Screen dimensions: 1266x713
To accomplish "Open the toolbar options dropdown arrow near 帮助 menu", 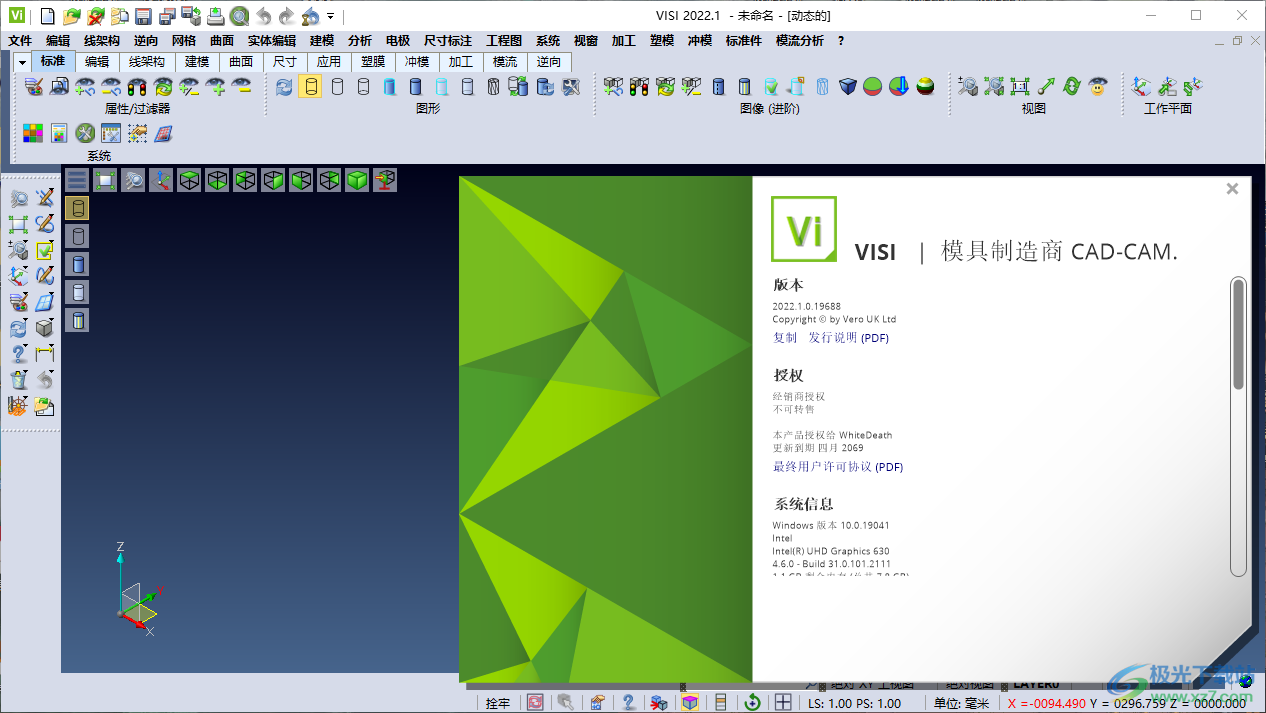I will click(330, 16).
